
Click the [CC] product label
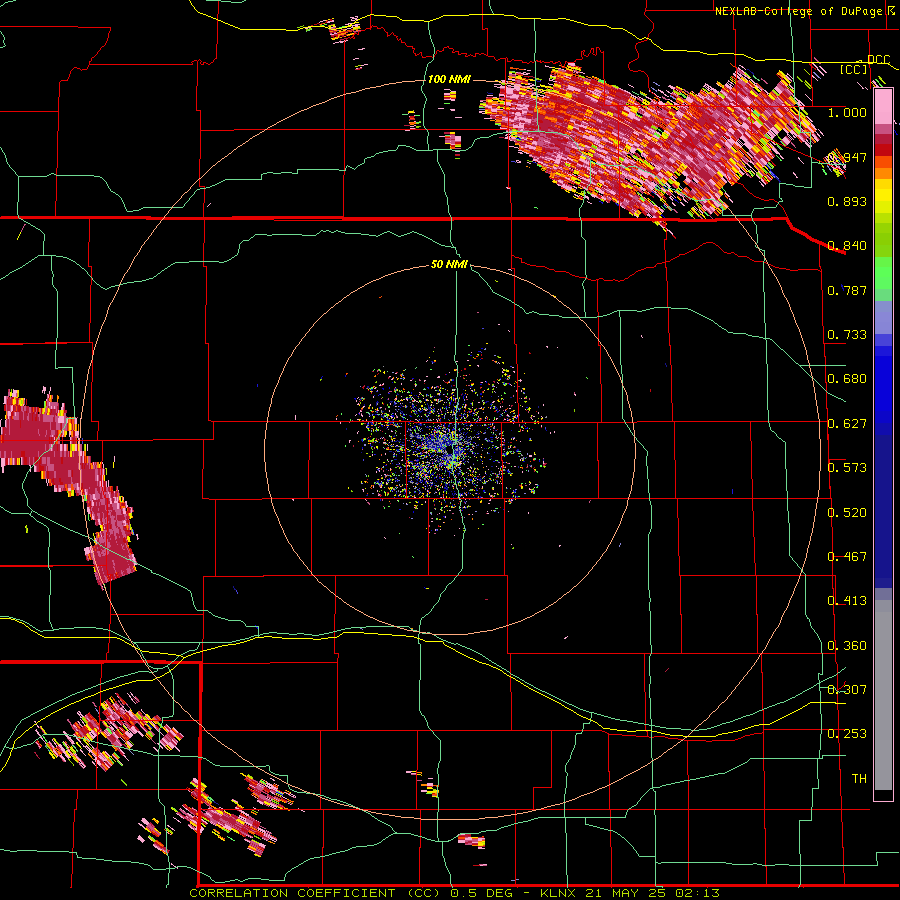[854, 69]
